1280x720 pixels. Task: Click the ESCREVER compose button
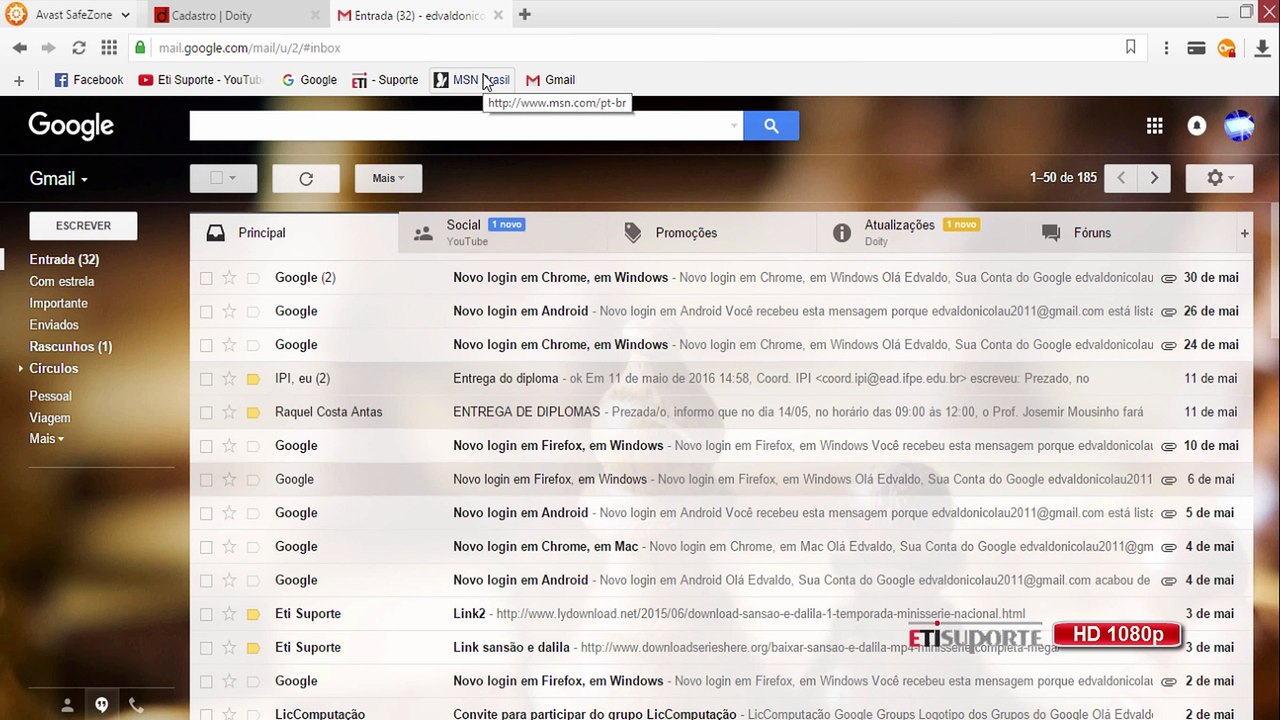pyautogui.click(x=83, y=226)
